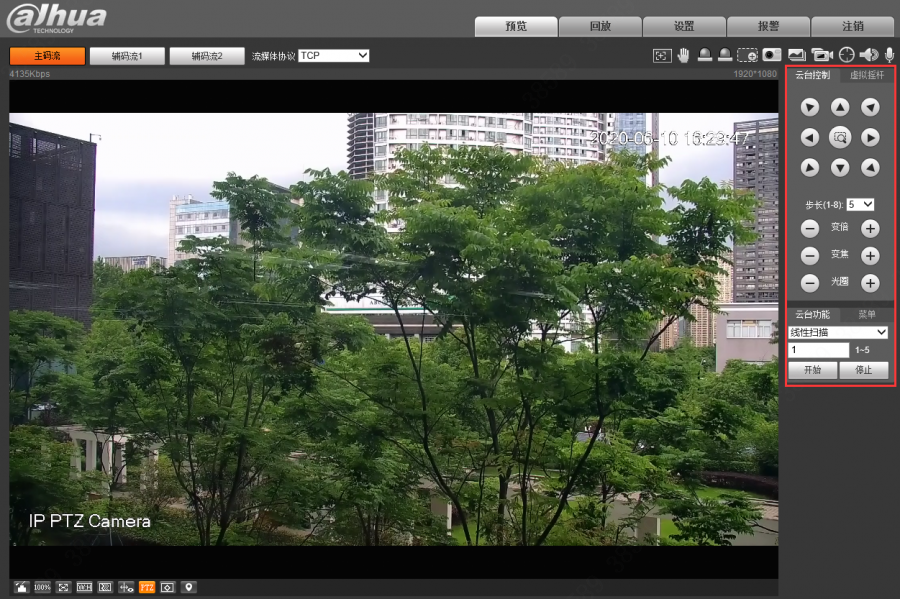
Task: Click the triple snapshot pictures icon
Action: (796, 55)
